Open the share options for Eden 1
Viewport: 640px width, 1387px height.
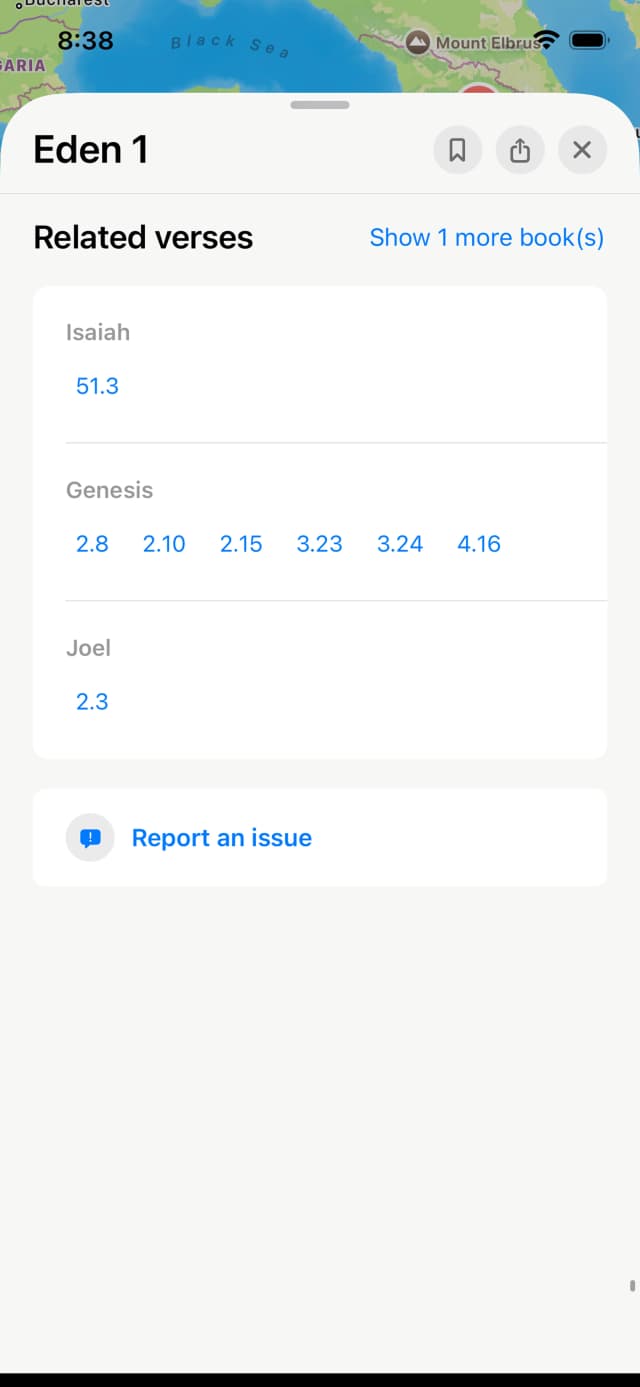[519, 150]
